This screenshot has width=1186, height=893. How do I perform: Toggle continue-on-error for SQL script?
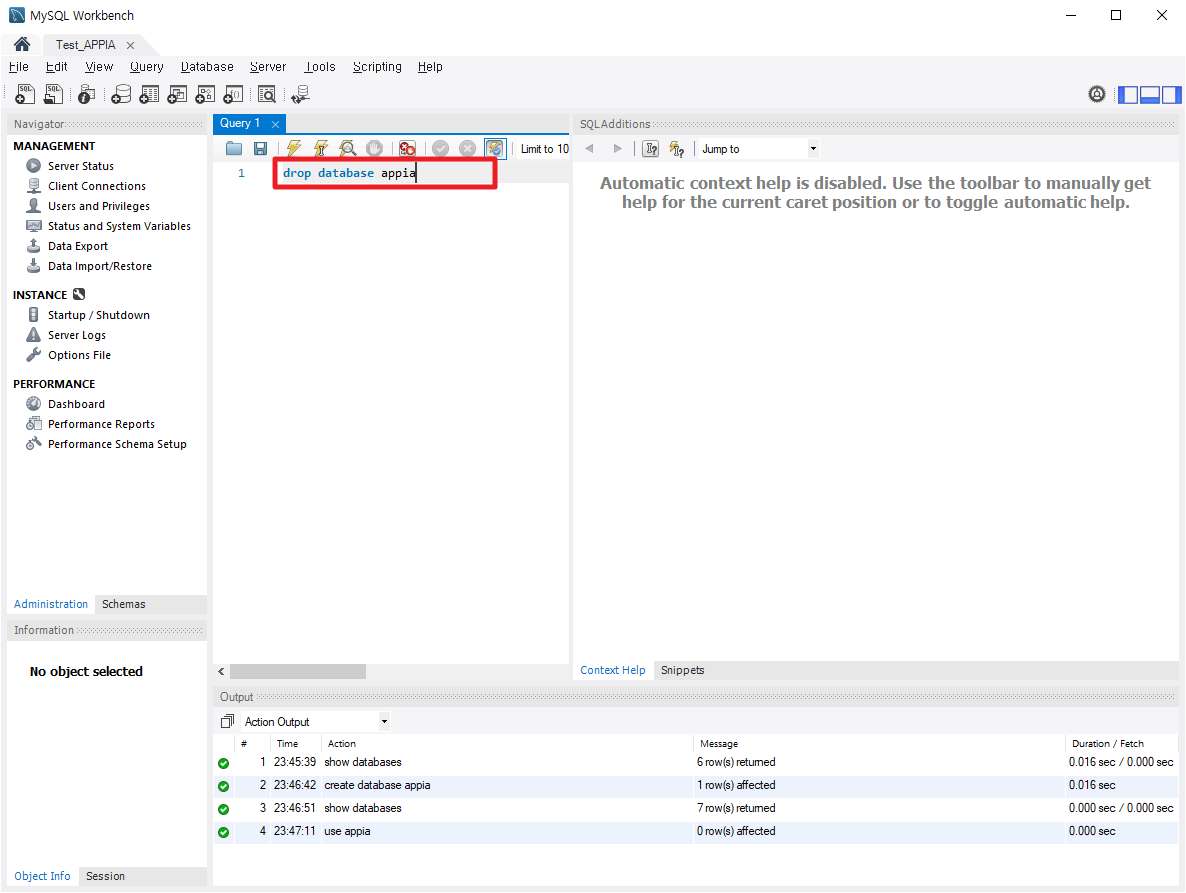(407, 149)
